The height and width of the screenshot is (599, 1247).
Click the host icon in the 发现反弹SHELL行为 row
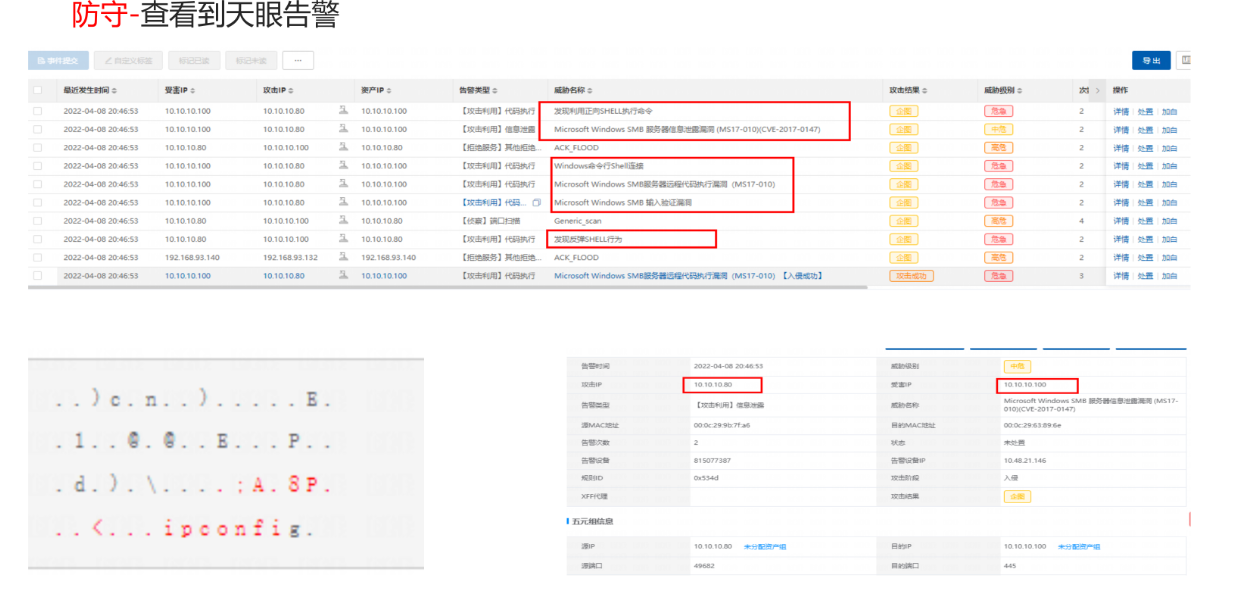(344, 239)
